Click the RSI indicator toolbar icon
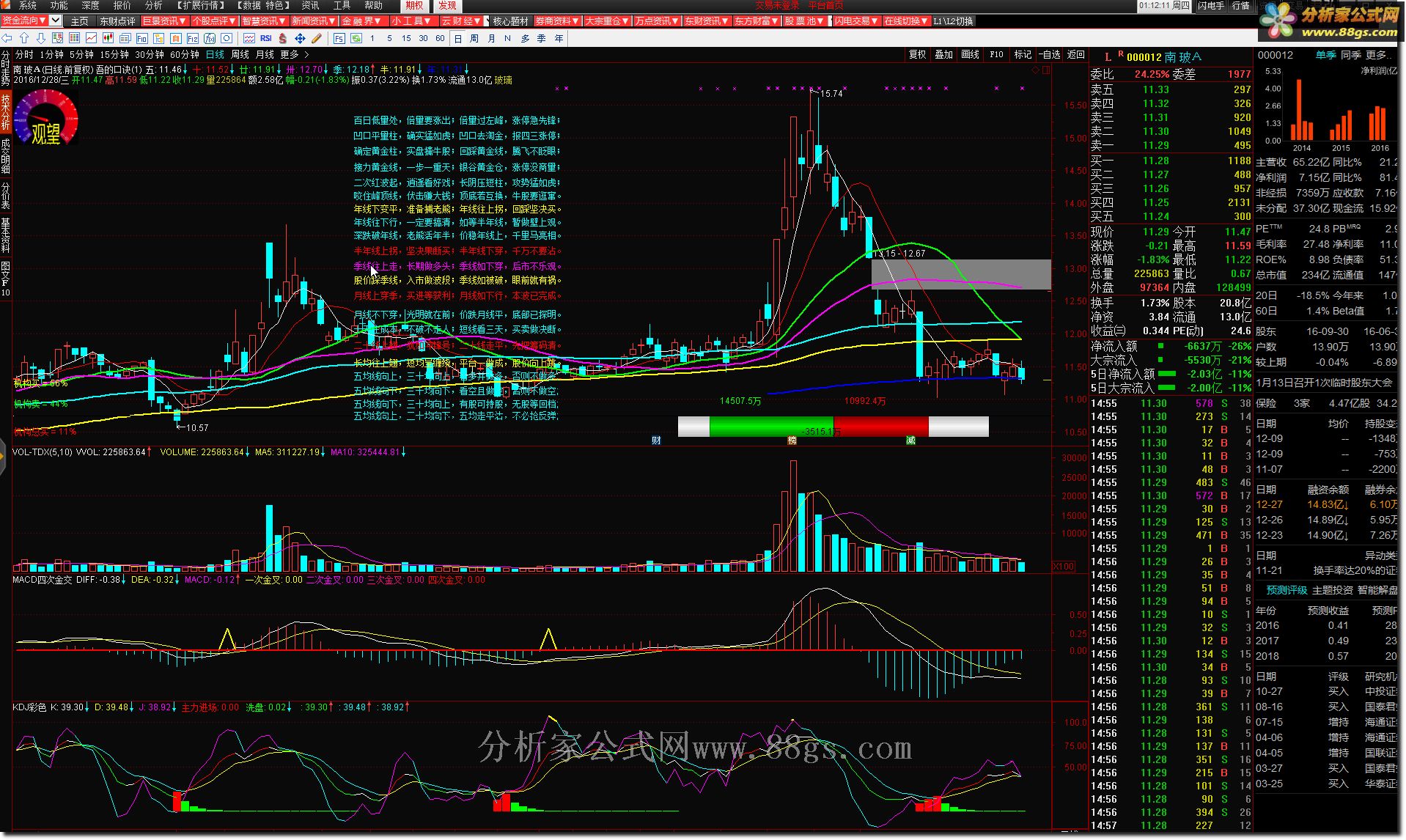 (266, 38)
